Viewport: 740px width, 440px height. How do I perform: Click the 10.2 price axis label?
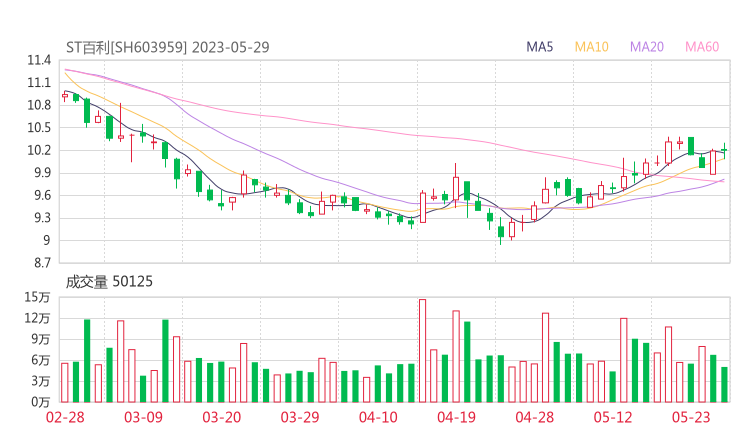coord(39,150)
